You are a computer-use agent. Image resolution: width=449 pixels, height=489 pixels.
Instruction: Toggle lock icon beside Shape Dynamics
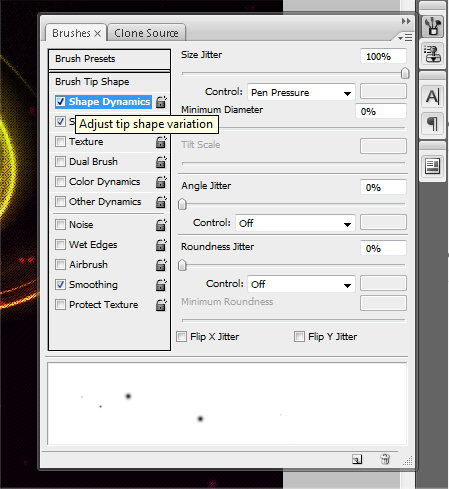(161, 102)
